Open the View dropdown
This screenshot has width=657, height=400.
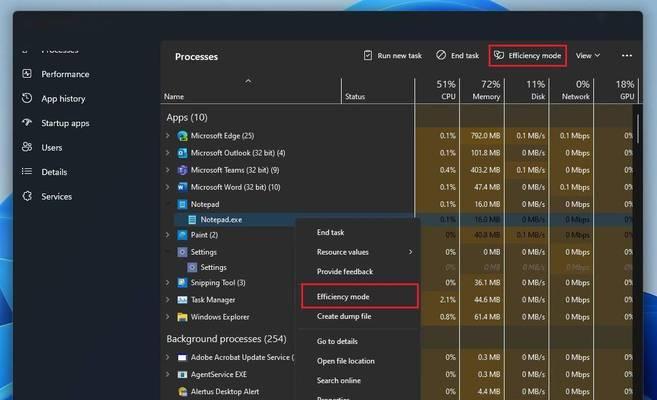point(588,55)
